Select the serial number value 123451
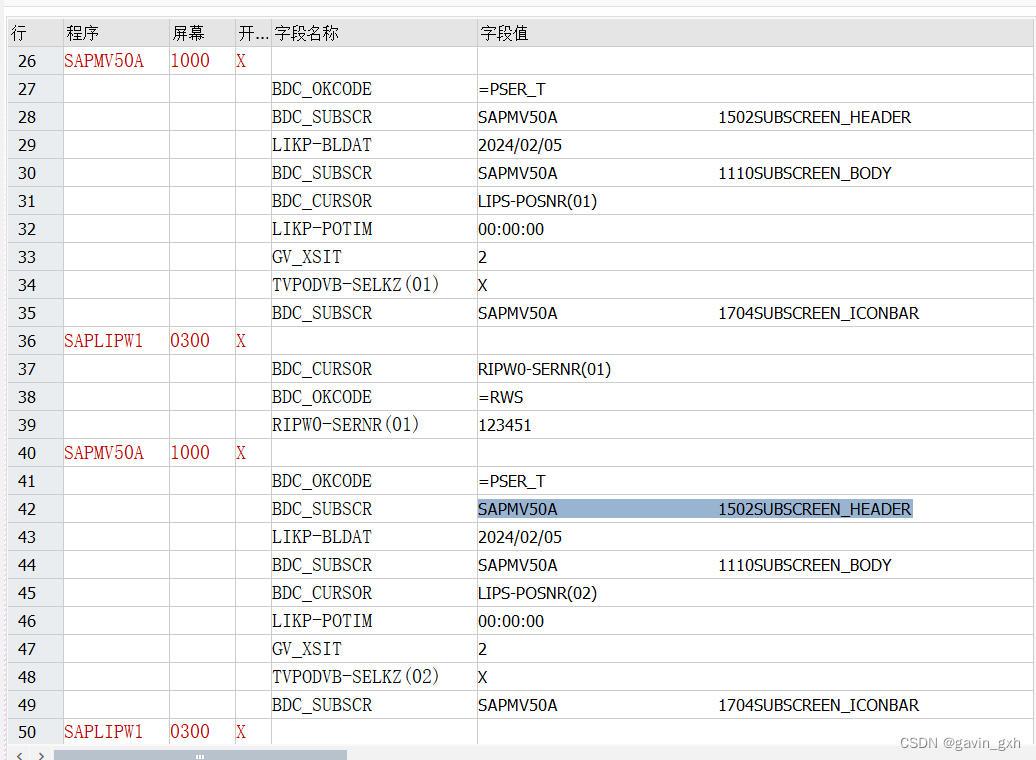The image size is (1036, 760). [x=502, y=425]
